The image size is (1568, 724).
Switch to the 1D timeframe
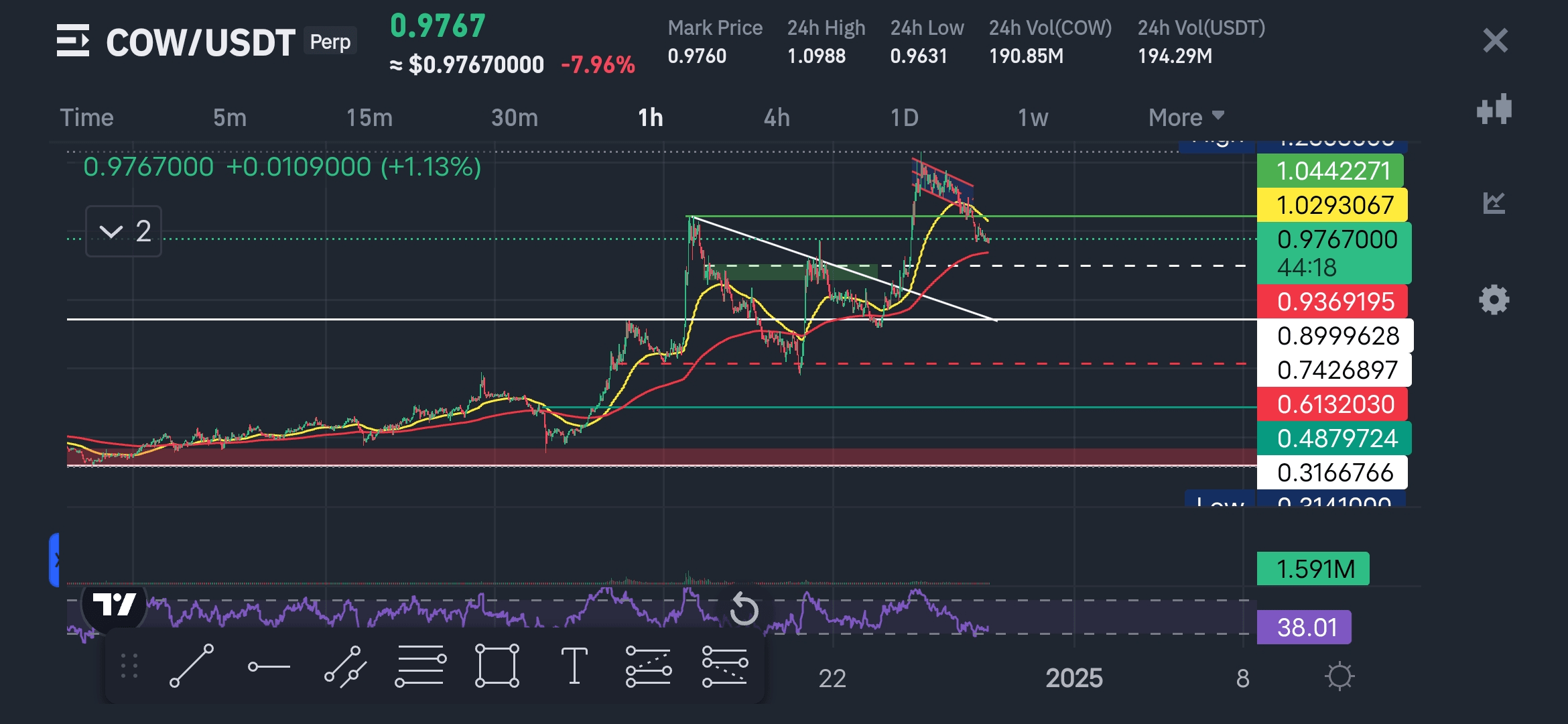click(904, 118)
